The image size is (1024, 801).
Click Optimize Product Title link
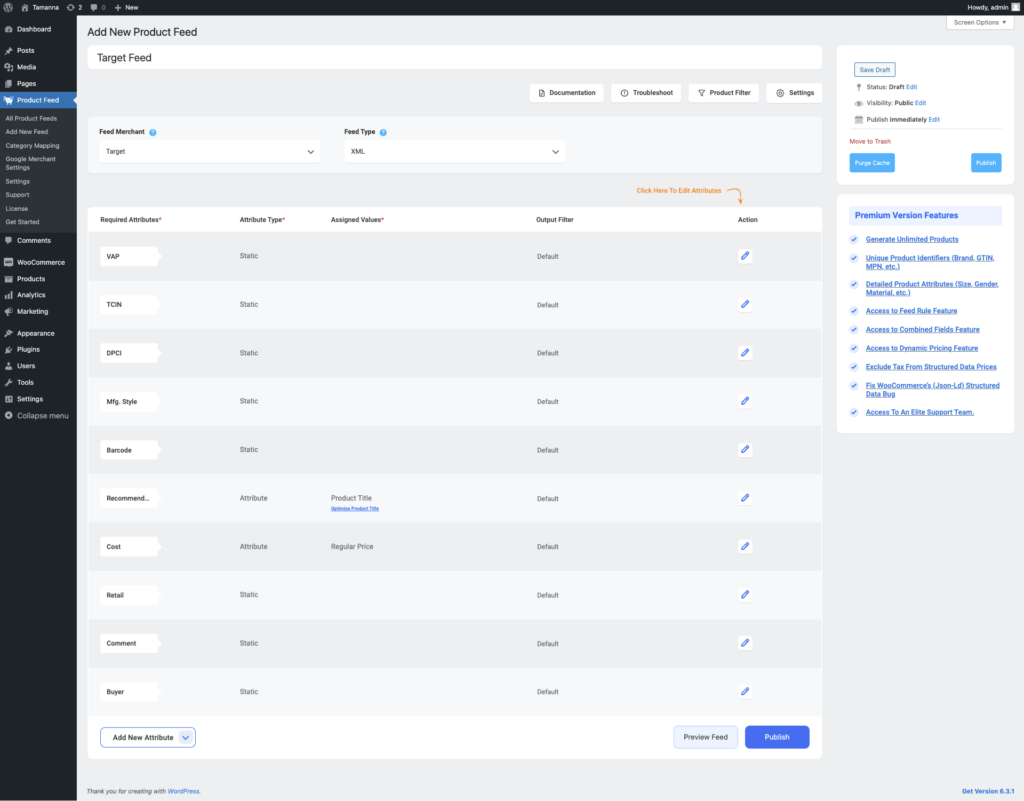point(355,509)
